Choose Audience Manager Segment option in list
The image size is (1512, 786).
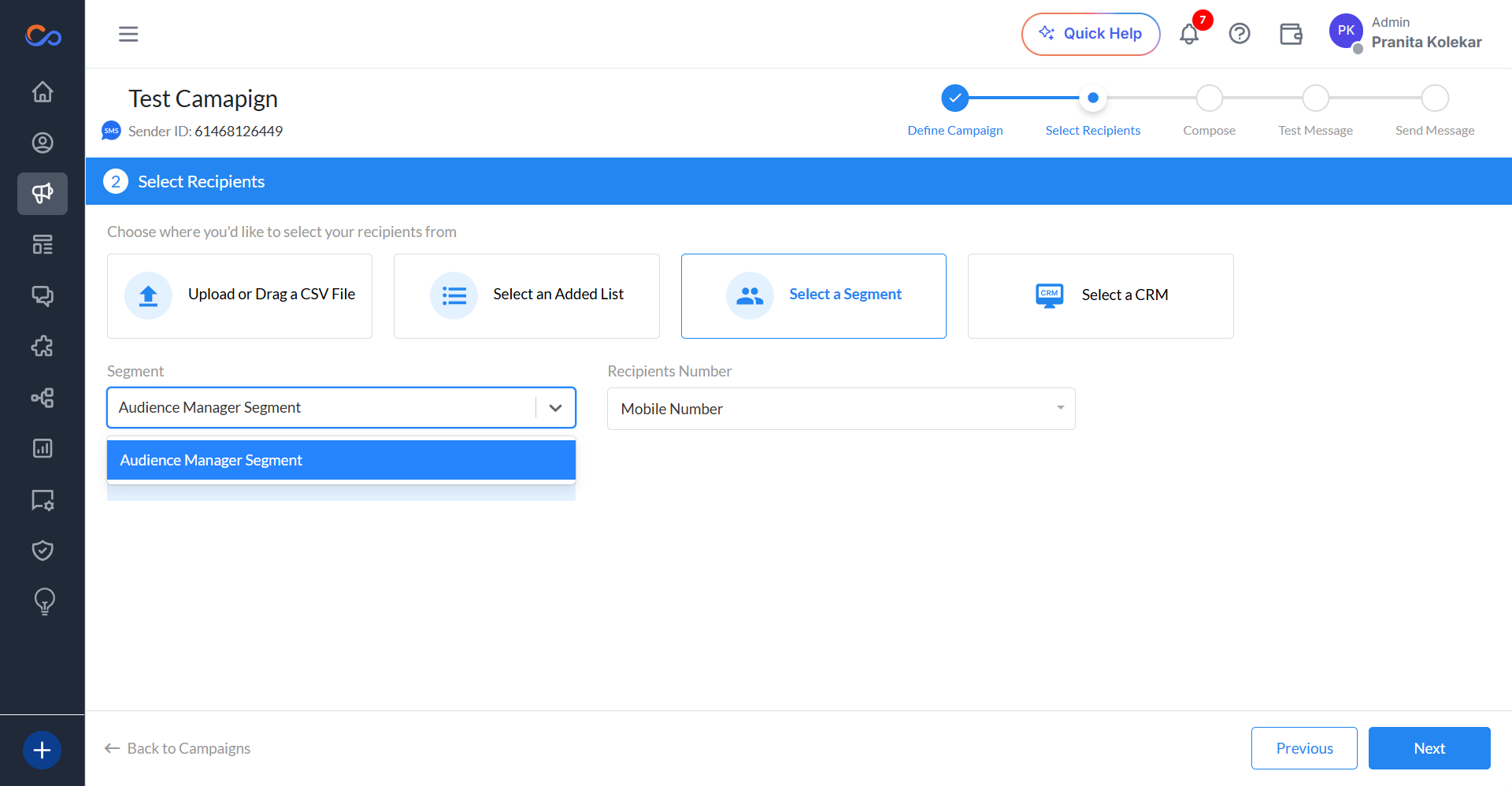[341, 460]
